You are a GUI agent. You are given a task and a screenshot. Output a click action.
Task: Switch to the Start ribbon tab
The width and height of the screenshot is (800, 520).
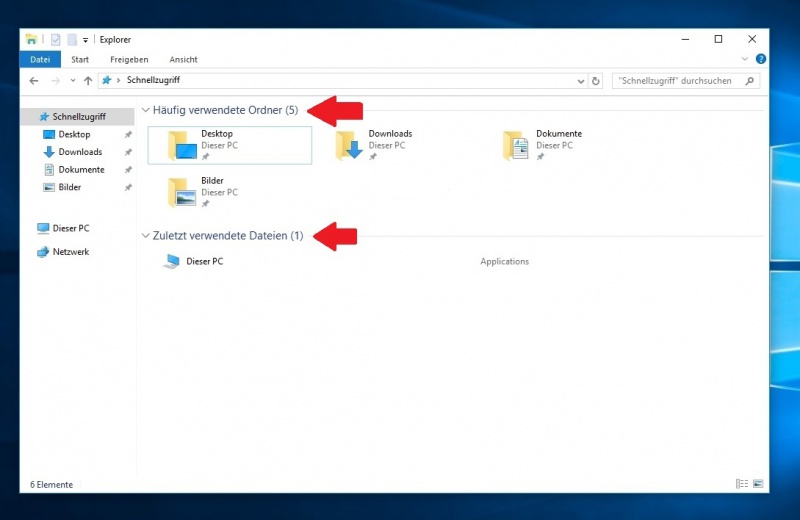80,59
